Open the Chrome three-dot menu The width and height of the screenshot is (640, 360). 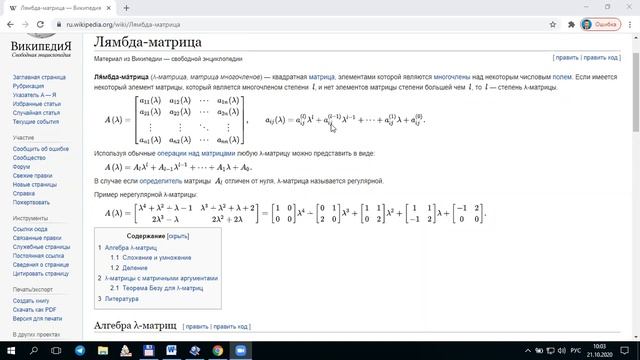(630, 24)
